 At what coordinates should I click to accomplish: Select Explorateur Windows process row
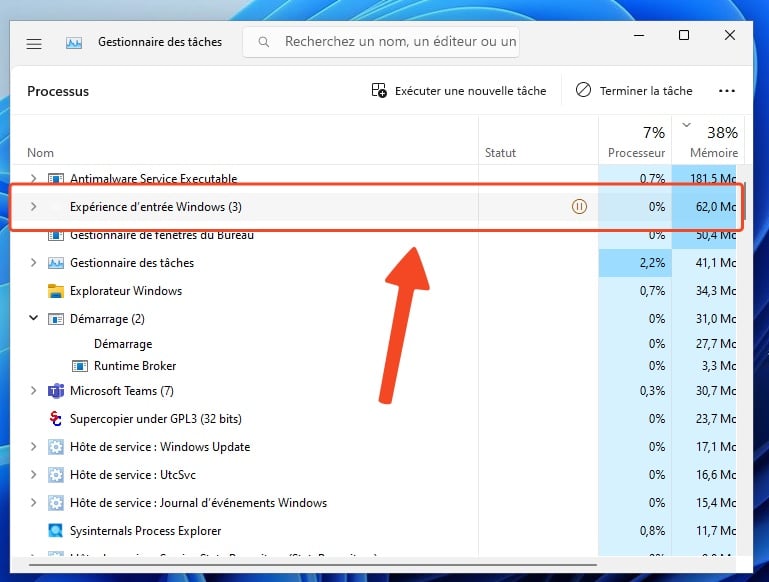point(374,291)
